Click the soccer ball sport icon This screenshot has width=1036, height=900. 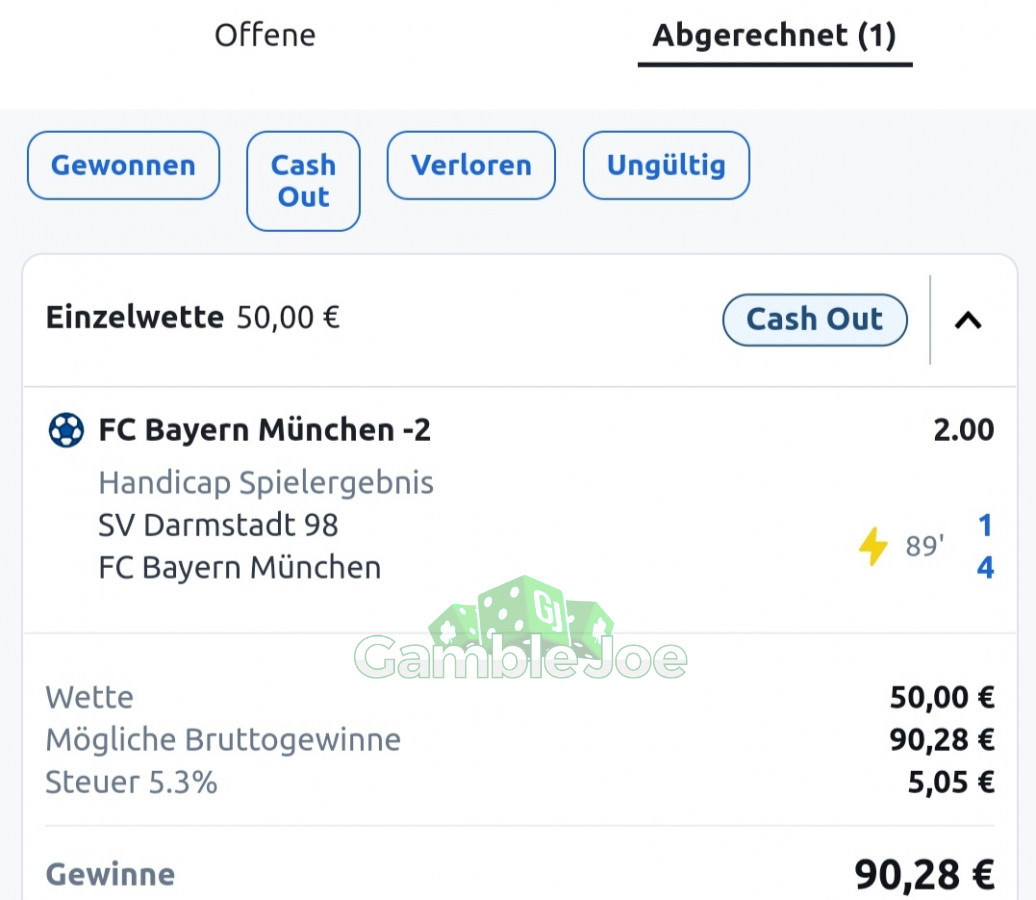[x=66, y=430]
